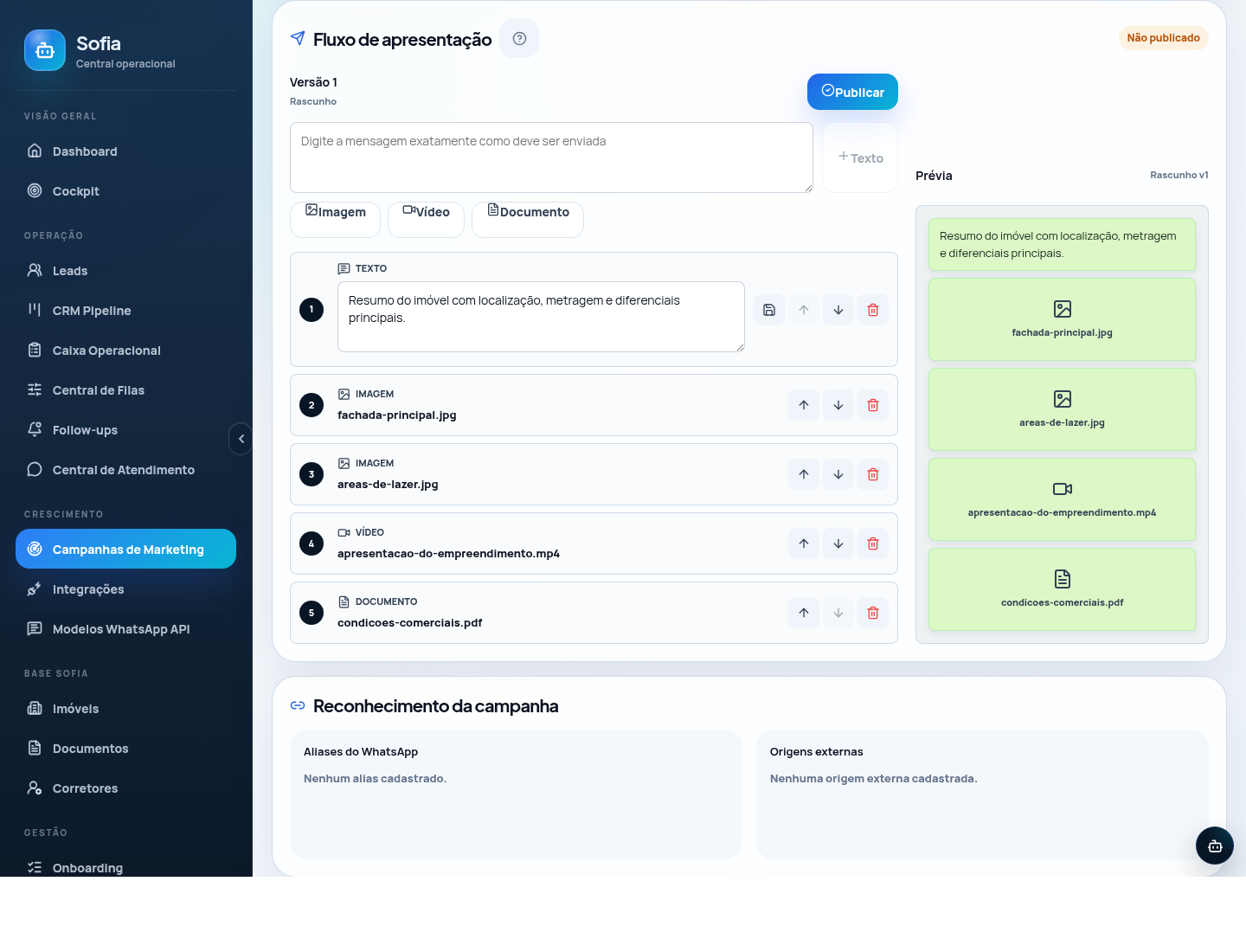Click the 'Aliases do WhatsApp' heading

coord(361,752)
